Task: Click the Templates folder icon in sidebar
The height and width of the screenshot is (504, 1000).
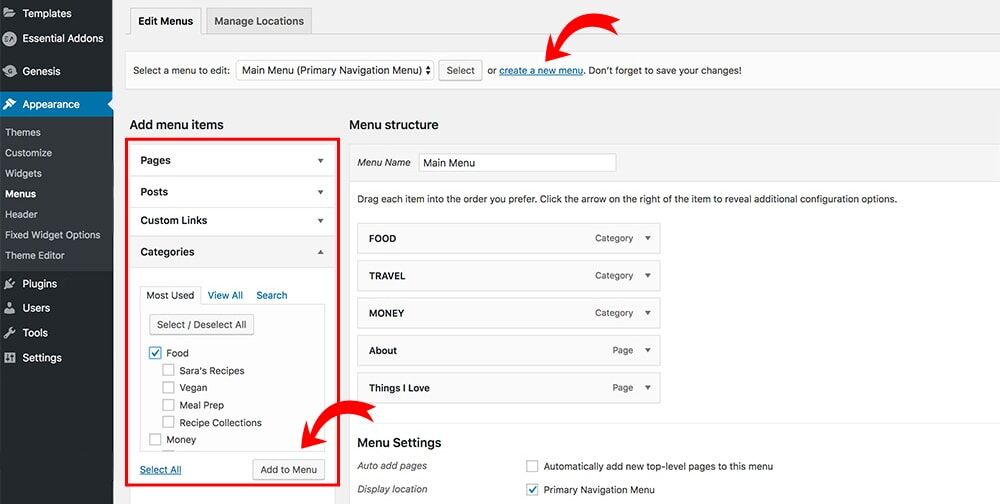Action: (10, 13)
